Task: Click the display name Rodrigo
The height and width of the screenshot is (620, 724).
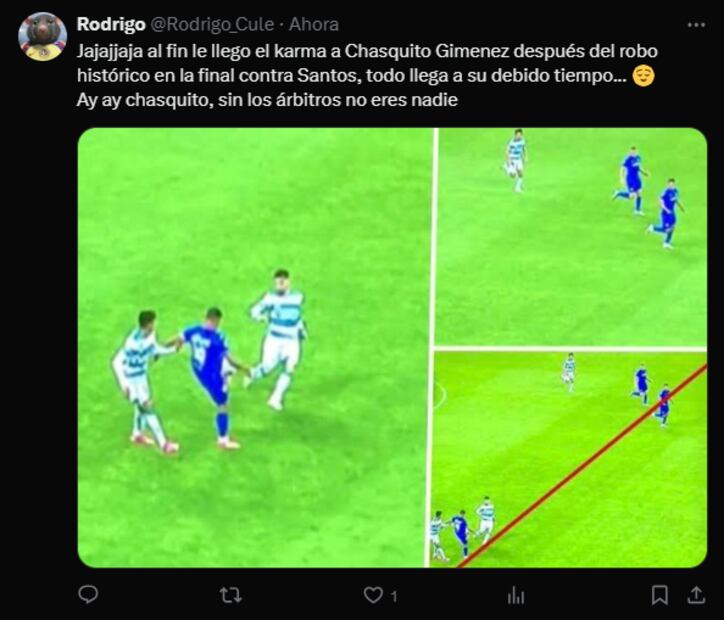Action: [x=111, y=24]
